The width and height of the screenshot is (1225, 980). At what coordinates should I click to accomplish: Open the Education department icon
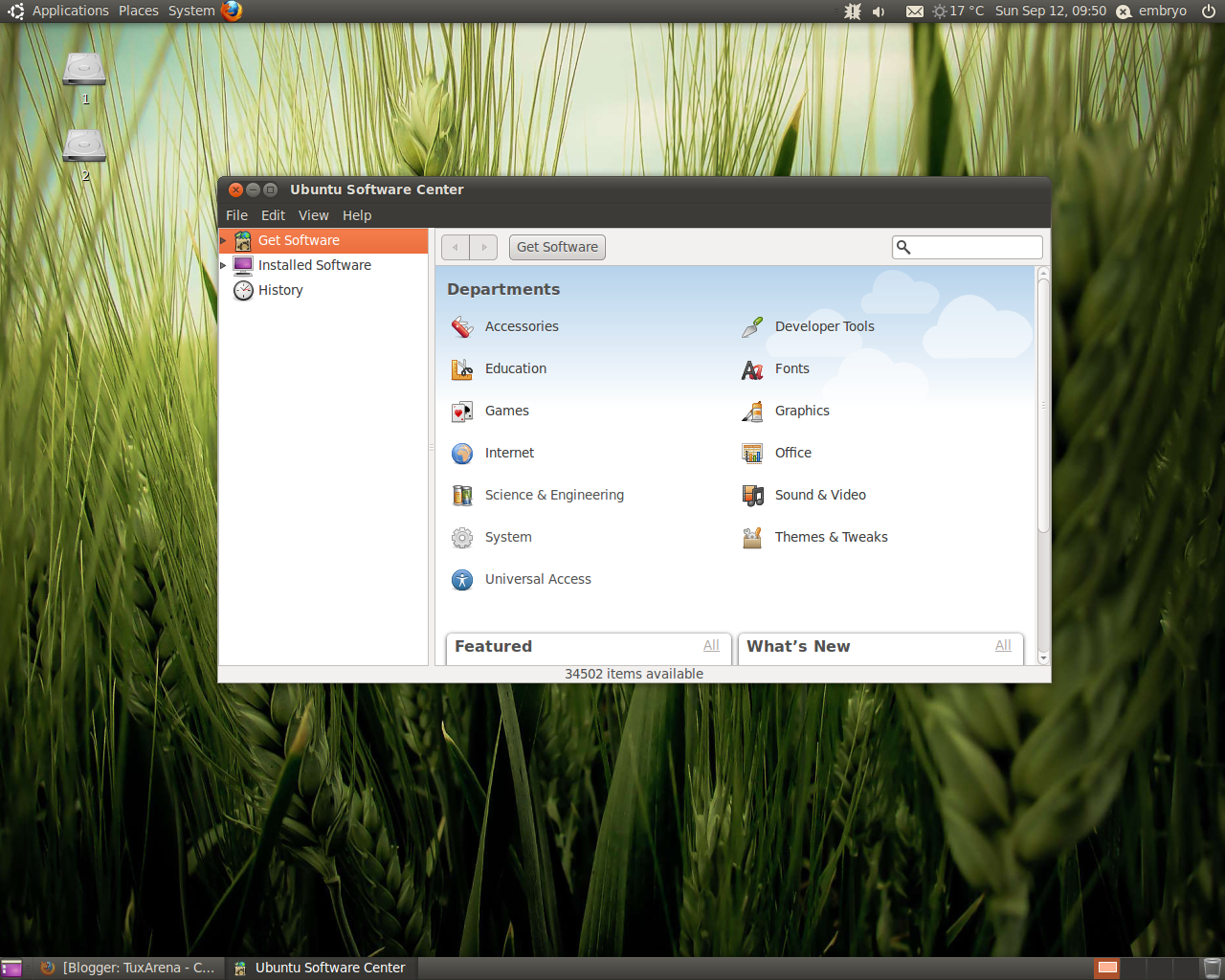462,369
